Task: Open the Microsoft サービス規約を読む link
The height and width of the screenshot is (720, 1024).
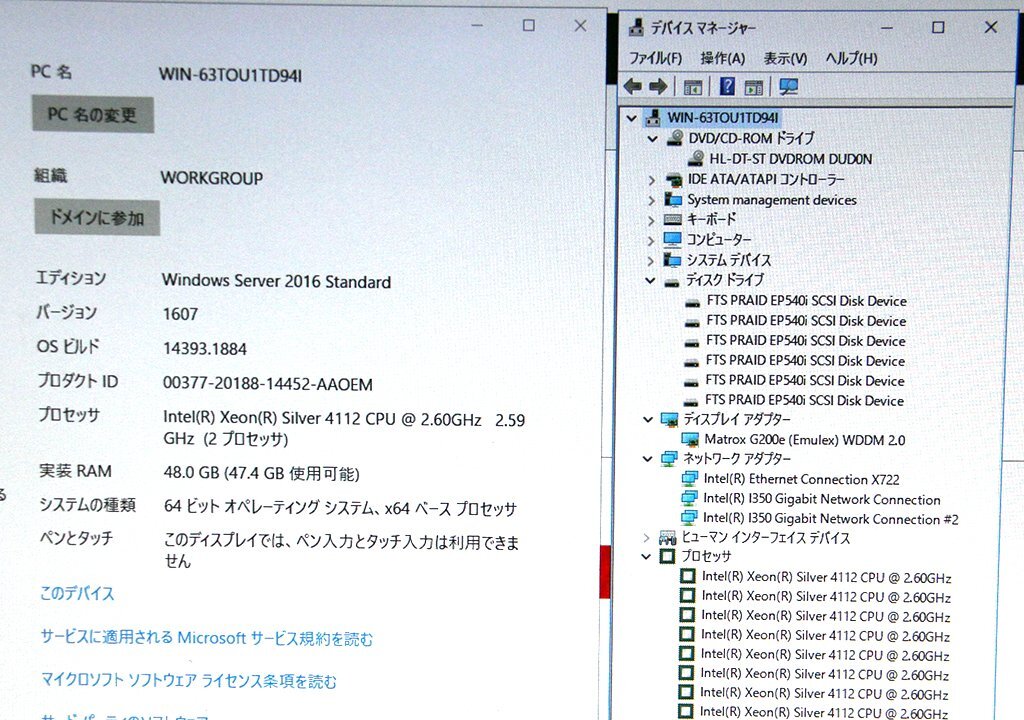Action: tap(206, 638)
